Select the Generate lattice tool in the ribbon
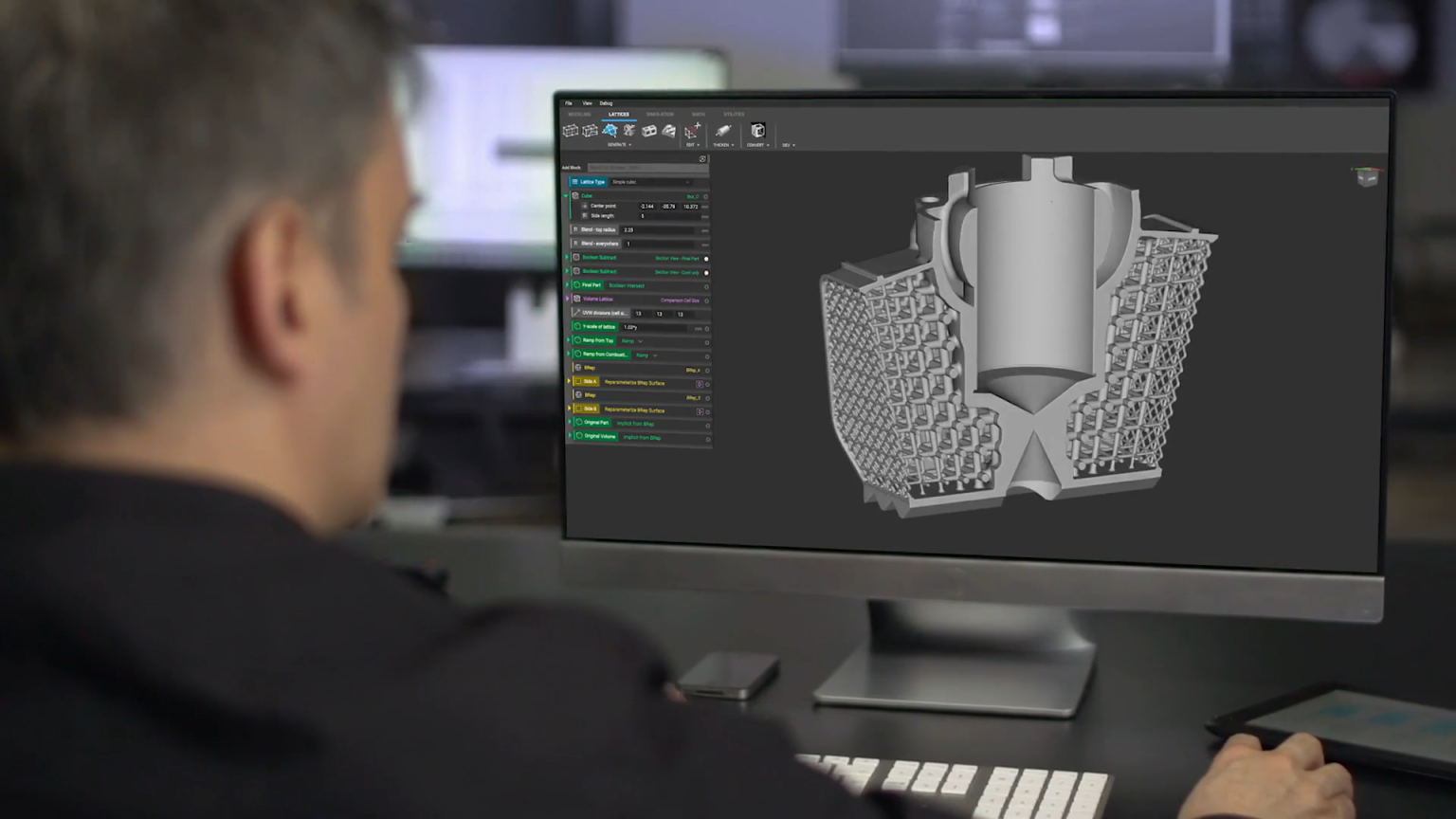 (609, 132)
